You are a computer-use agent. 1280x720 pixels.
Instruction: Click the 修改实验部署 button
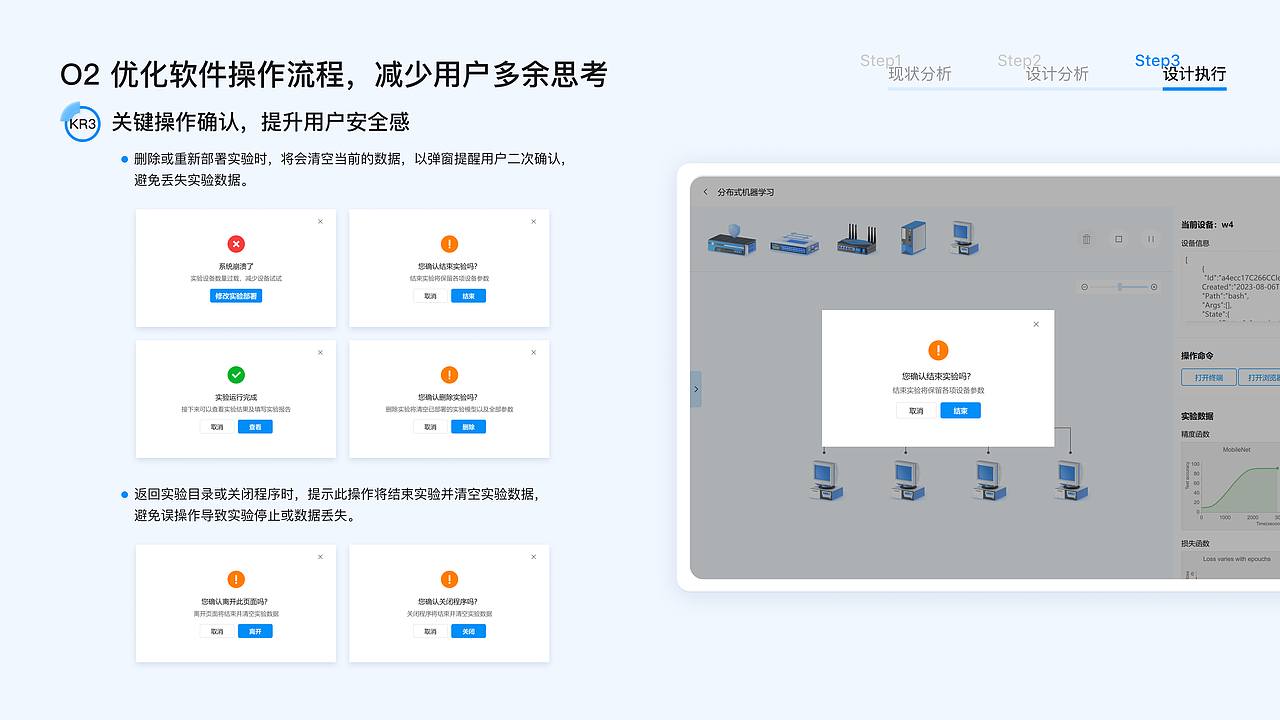[236, 294]
